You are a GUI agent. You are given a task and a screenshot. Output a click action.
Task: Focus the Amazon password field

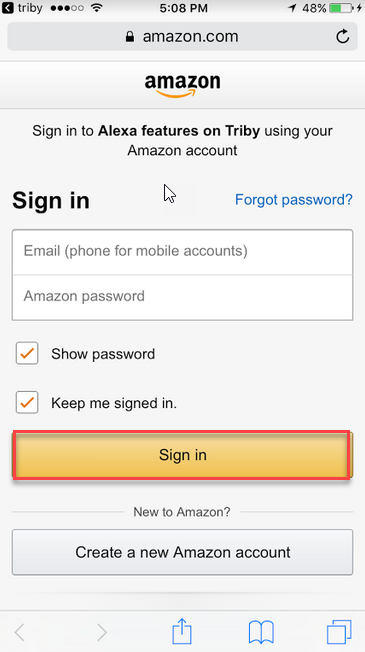point(182,297)
